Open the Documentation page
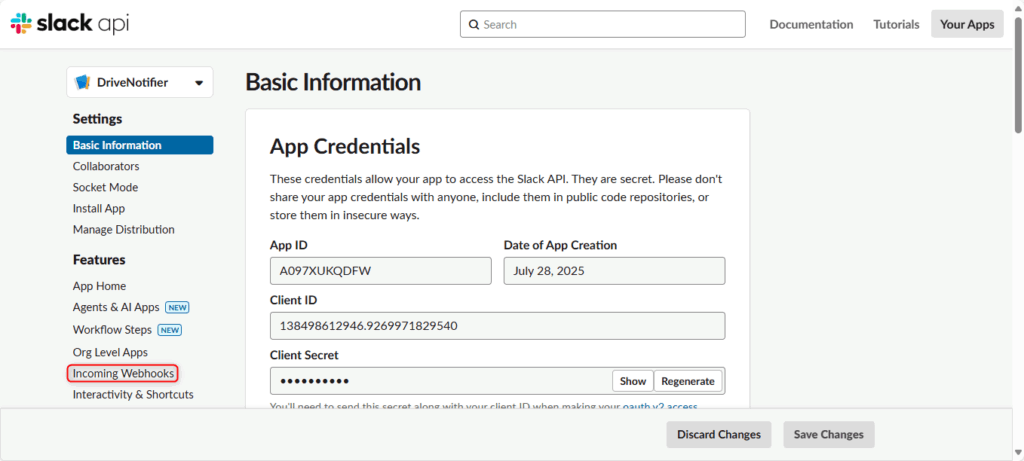Screen dimensions: 1024x461 pyautogui.click(x=811, y=24)
